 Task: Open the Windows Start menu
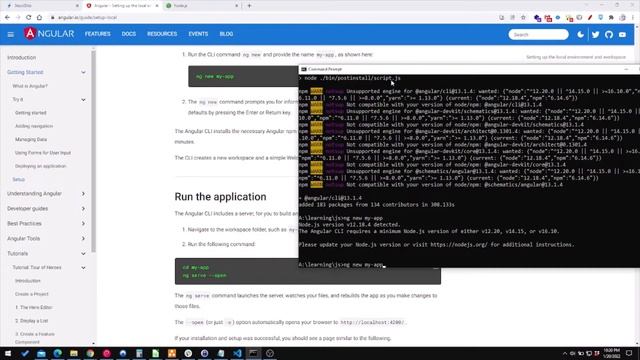8,353
